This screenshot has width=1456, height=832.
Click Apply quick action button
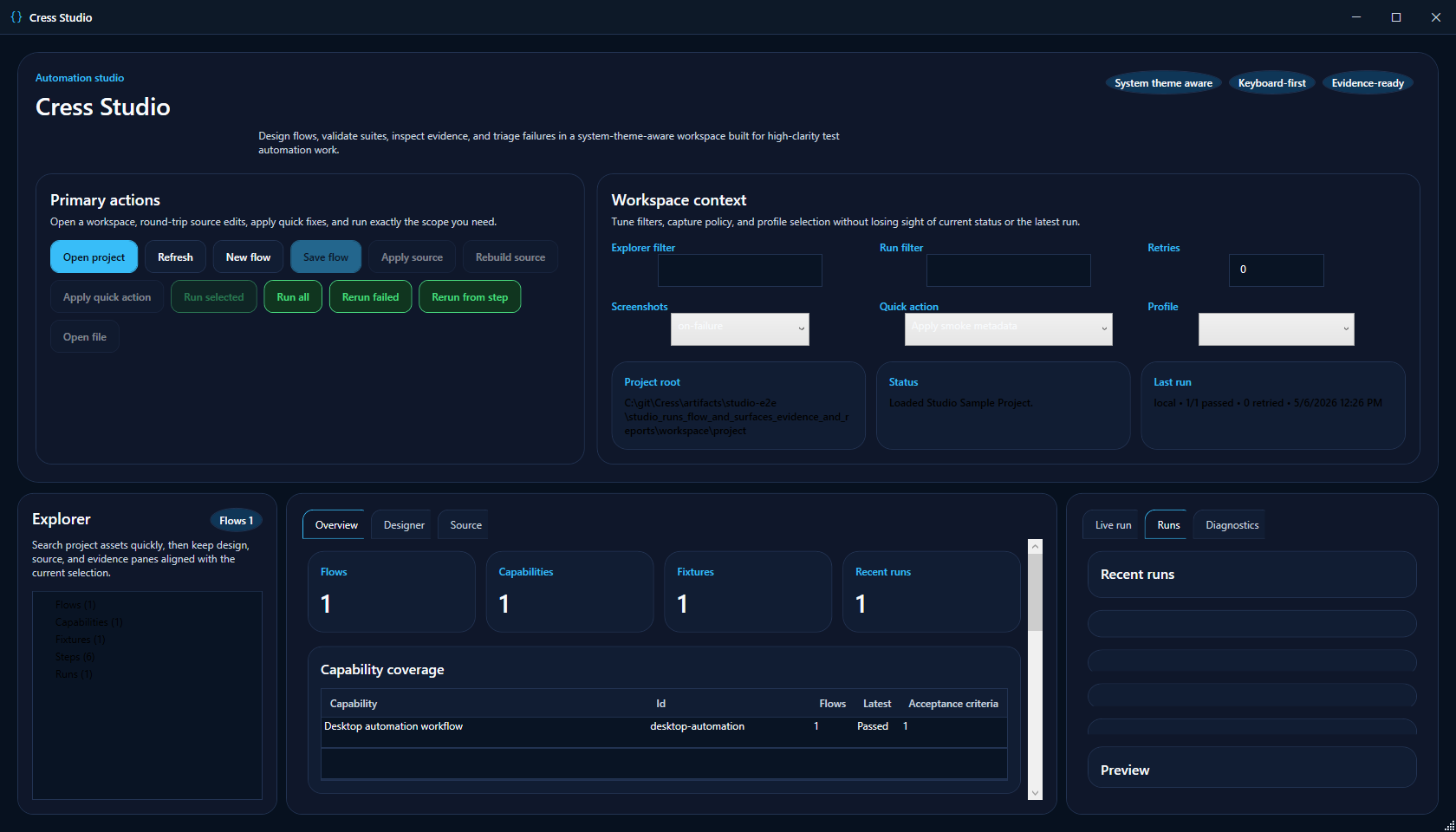click(x=107, y=297)
